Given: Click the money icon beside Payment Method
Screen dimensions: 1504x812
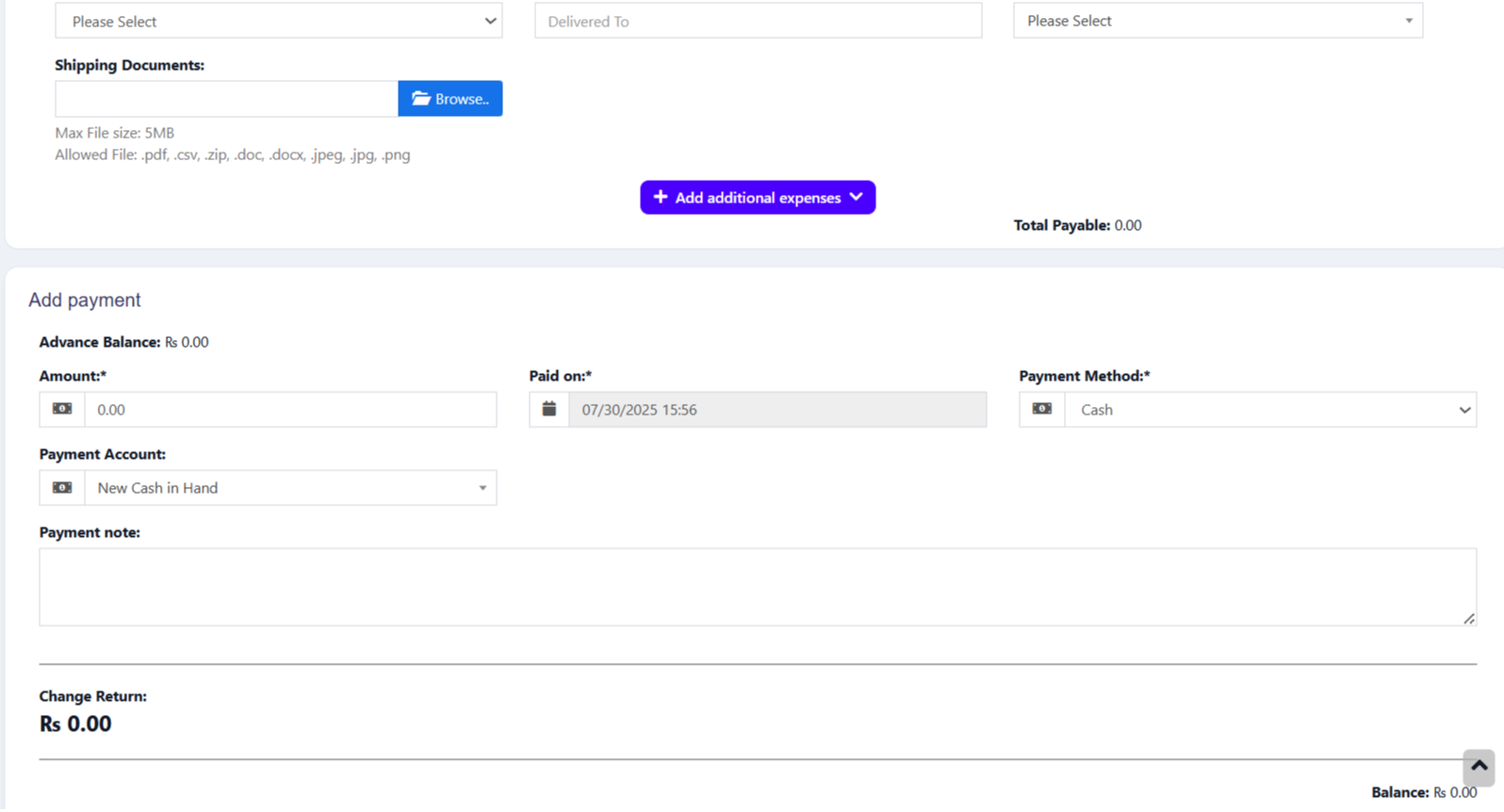Looking at the screenshot, I should (1042, 409).
